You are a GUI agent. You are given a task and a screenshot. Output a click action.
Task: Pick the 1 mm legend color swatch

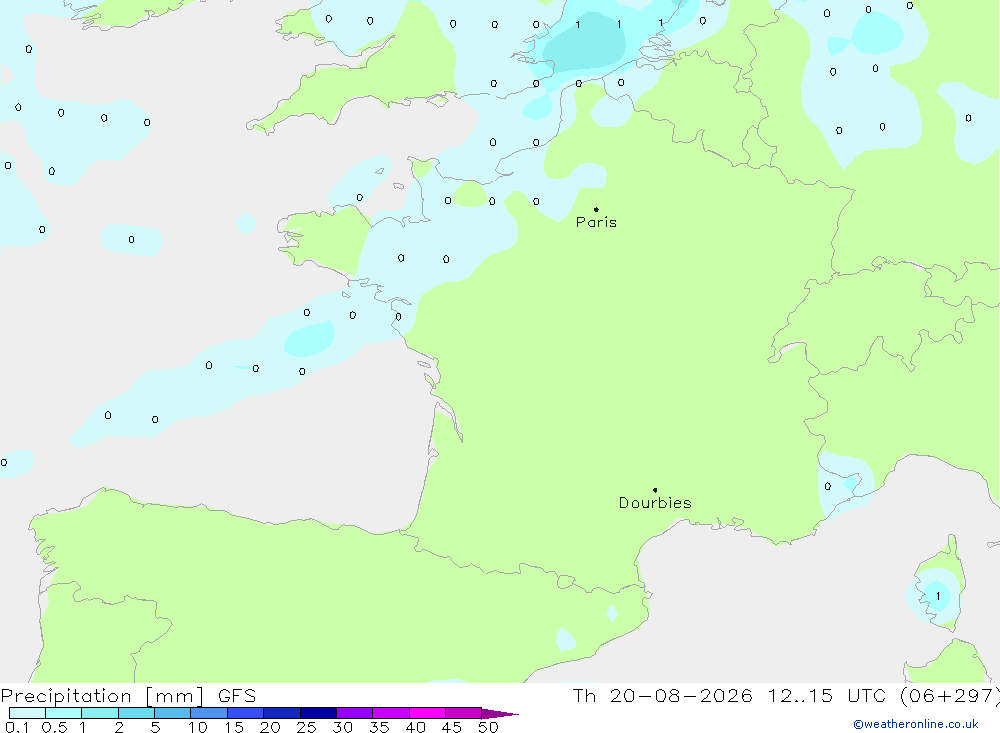(100, 713)
